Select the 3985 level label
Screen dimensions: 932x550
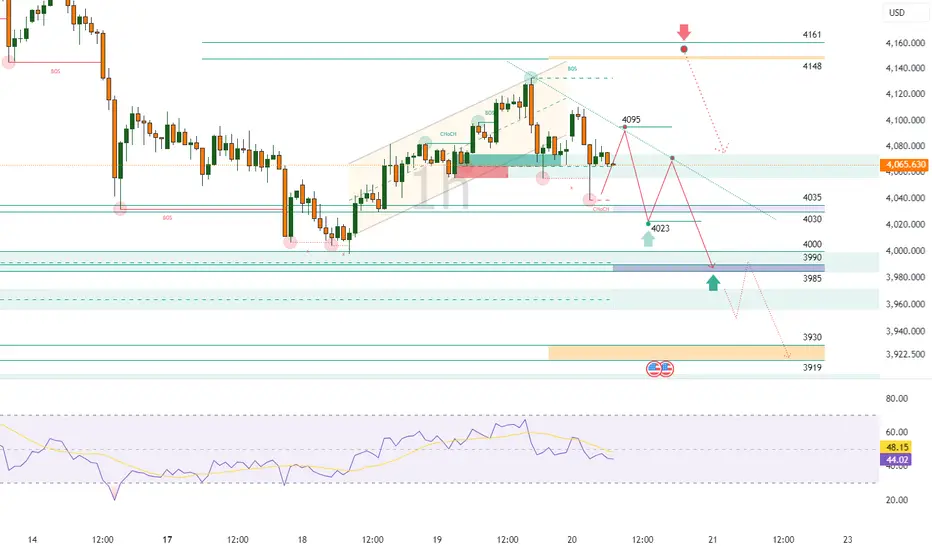812,278
